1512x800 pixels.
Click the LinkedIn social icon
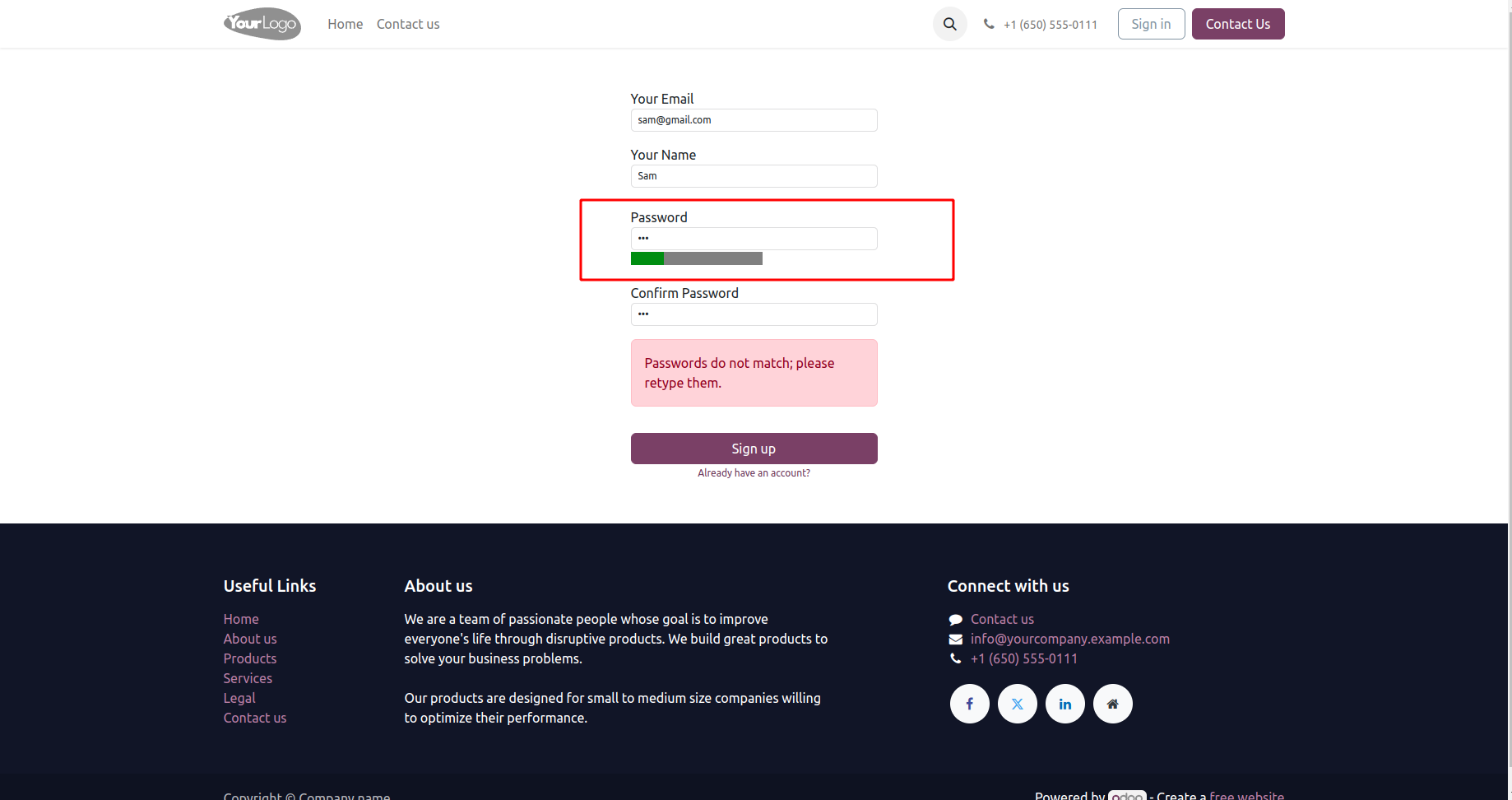point(1064,704)
